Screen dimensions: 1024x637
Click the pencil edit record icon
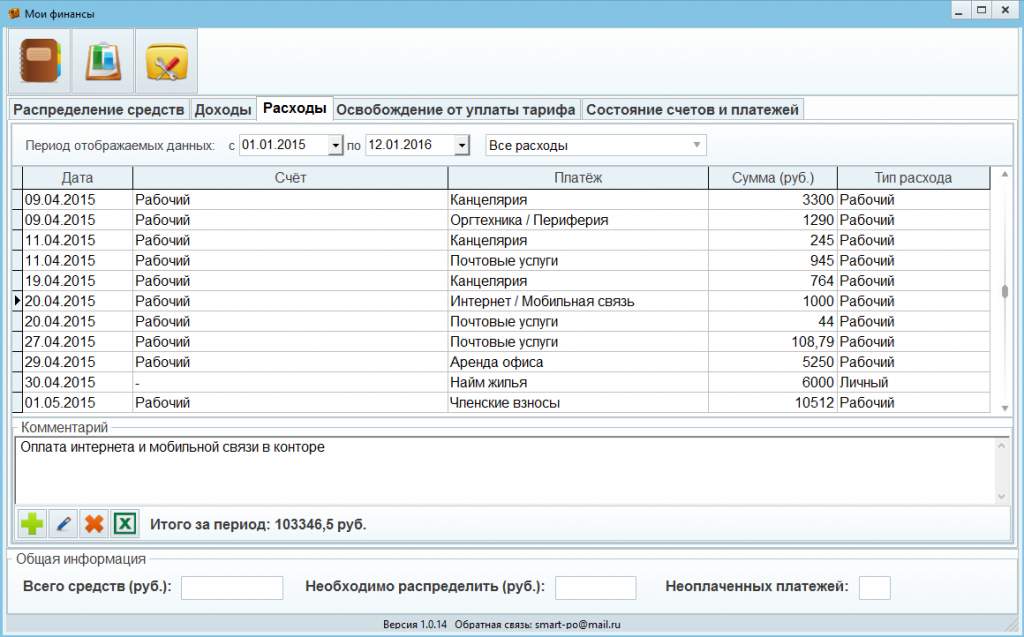click(63, 523)
